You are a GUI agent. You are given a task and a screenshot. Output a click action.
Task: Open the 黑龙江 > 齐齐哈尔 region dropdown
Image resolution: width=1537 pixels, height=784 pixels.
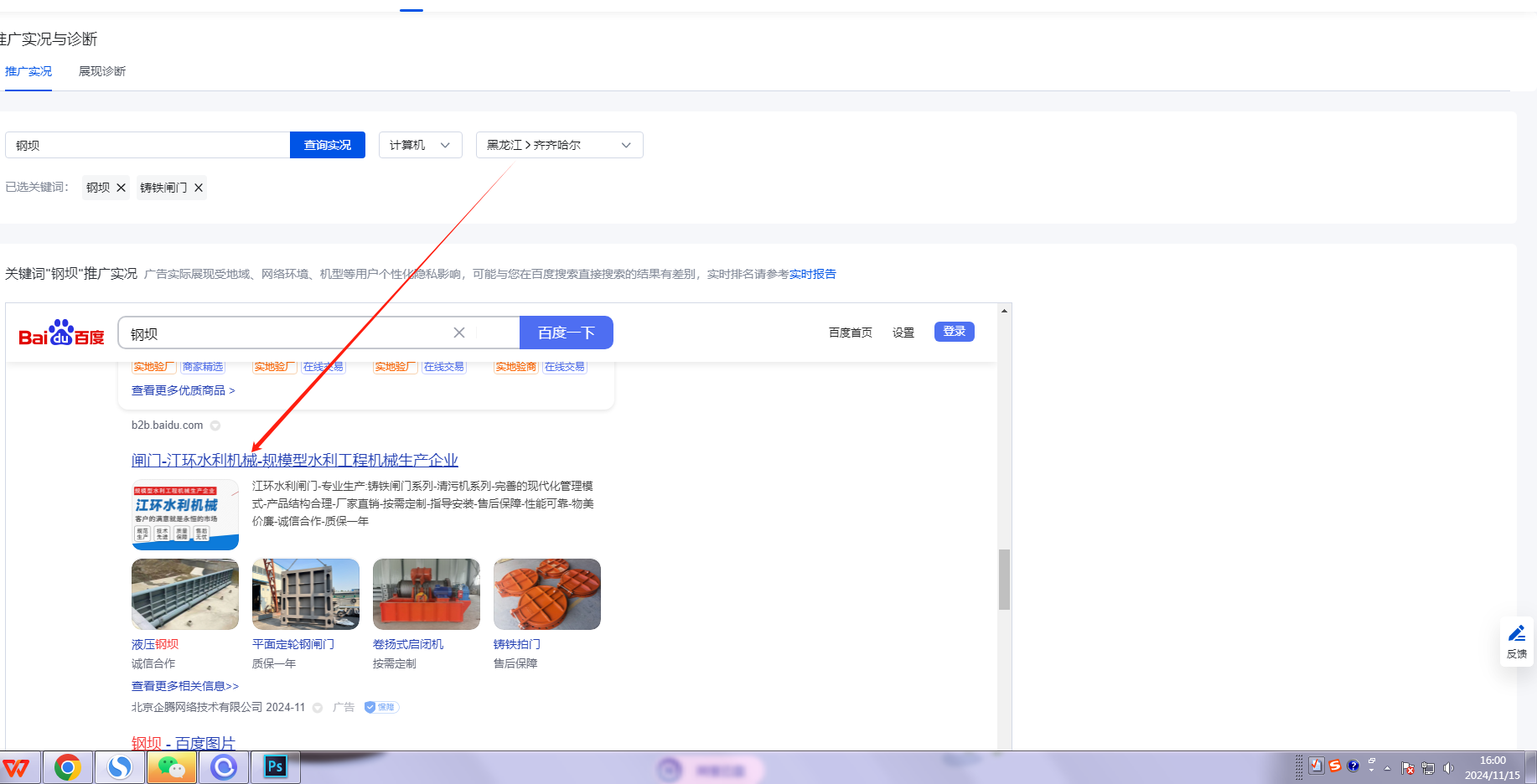click(560, 145)
